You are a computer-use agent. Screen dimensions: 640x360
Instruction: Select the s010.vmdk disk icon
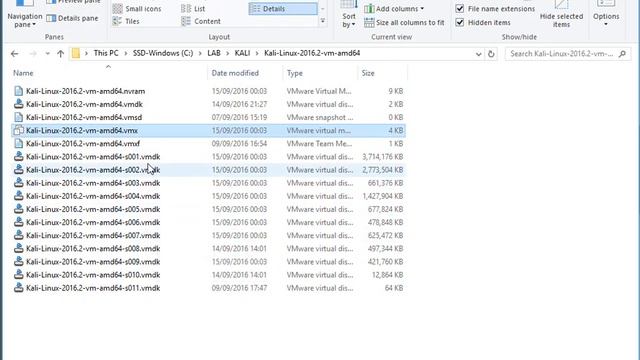click(18, 275)
